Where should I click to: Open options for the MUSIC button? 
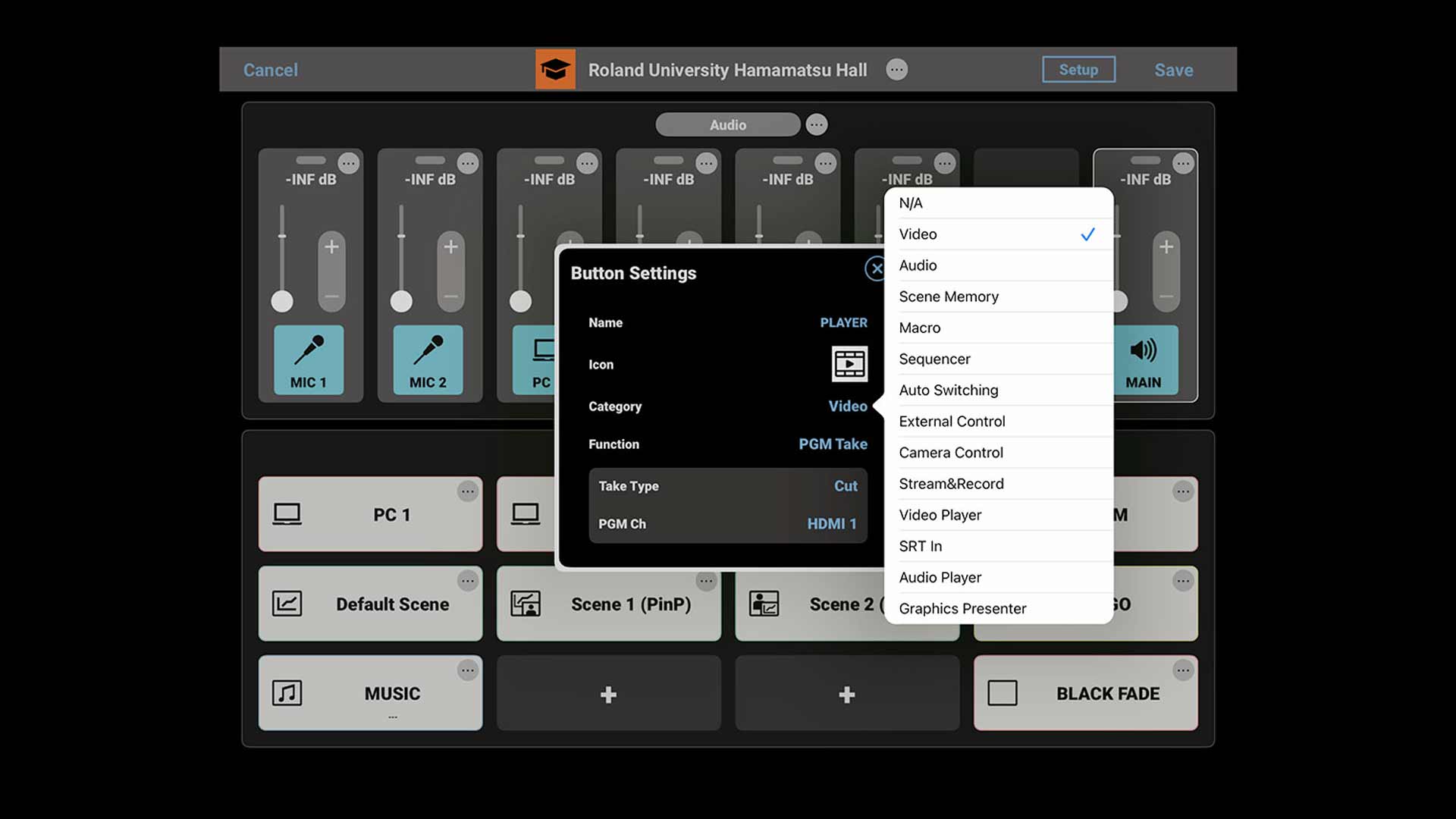[x=468, y=670]
